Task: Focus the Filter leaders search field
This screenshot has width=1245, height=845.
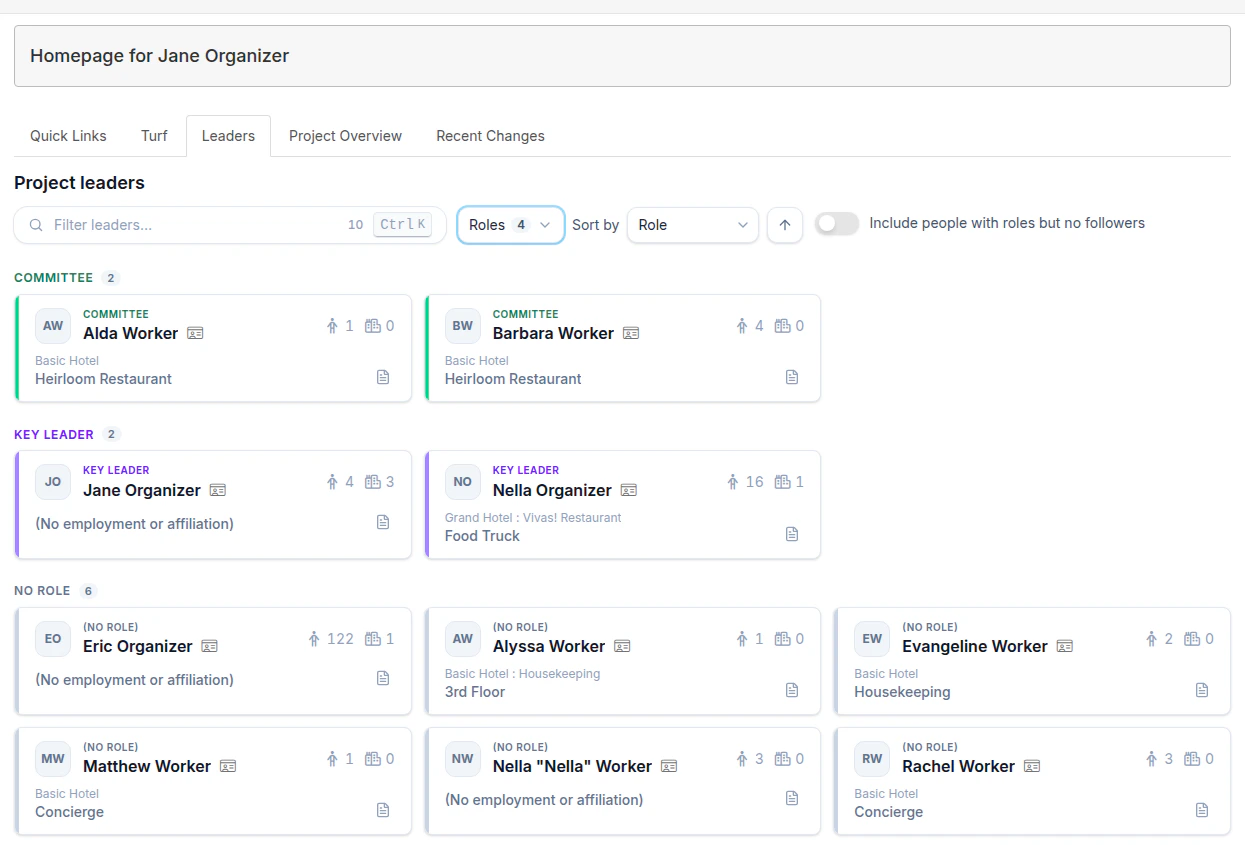Action: coord(230,225)
